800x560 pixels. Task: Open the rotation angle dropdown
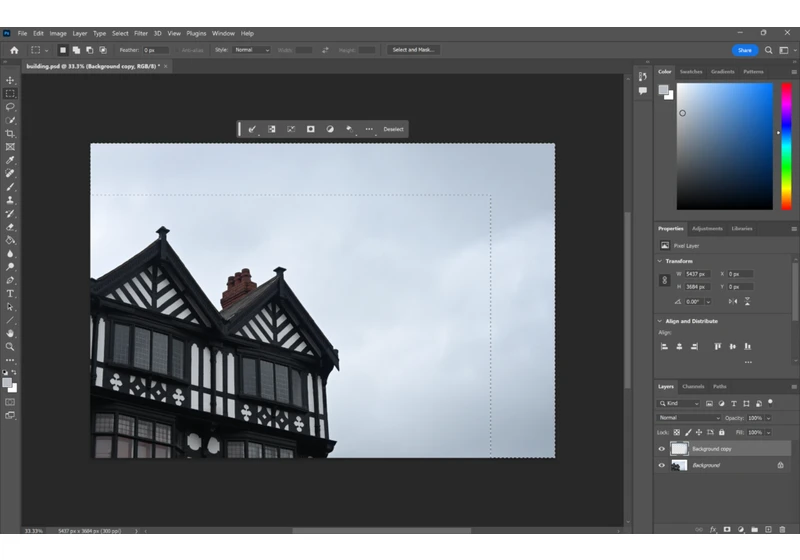tap(708, 302)
